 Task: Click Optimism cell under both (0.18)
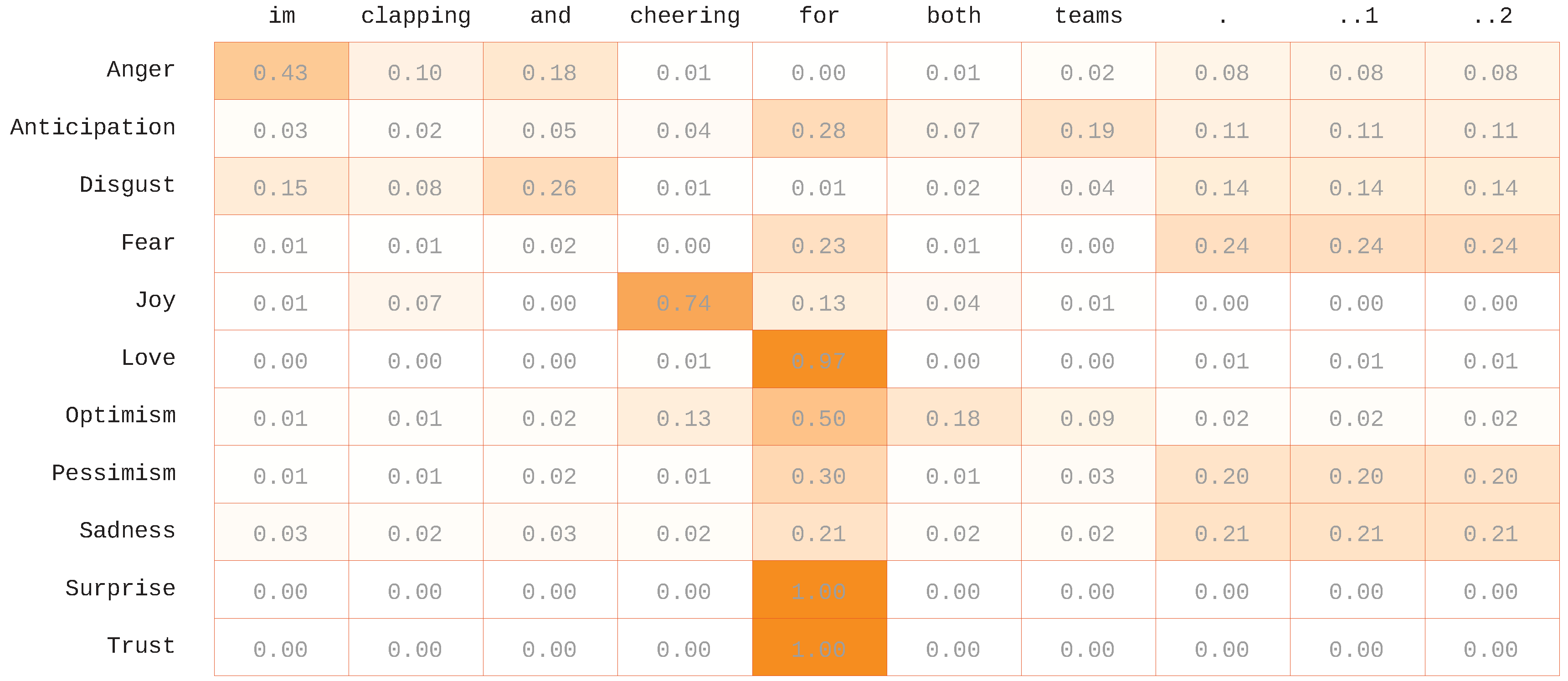[x=954, y=417]
